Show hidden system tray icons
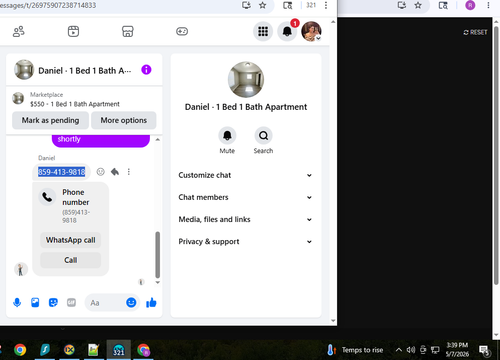 click(x=399, y=350)
